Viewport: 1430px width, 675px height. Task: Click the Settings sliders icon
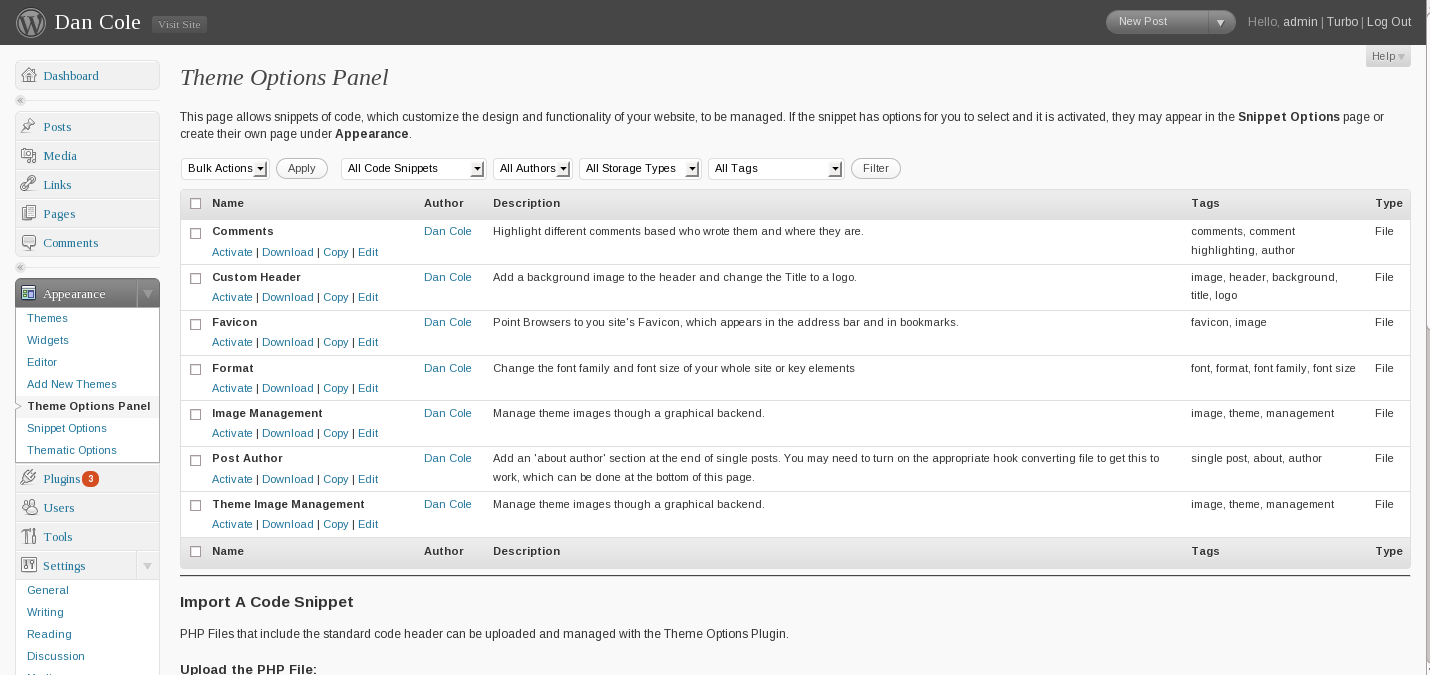[29, 566]
